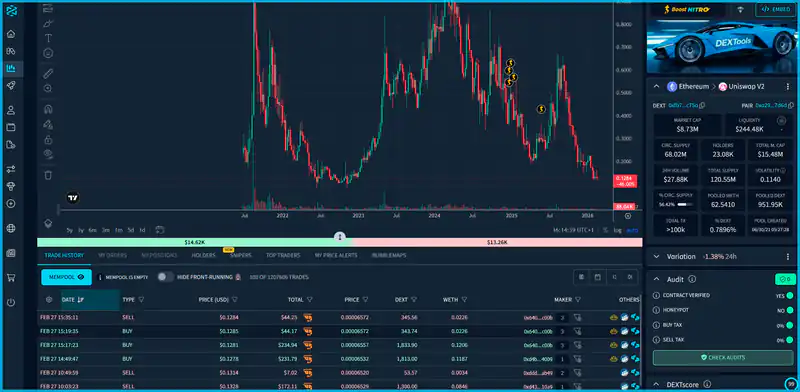Open the DEXTools home icon in sidebar

[x=11, y=34]
